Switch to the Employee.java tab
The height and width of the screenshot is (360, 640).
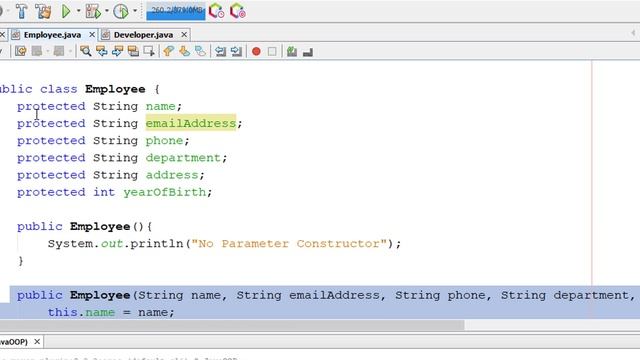52,35
